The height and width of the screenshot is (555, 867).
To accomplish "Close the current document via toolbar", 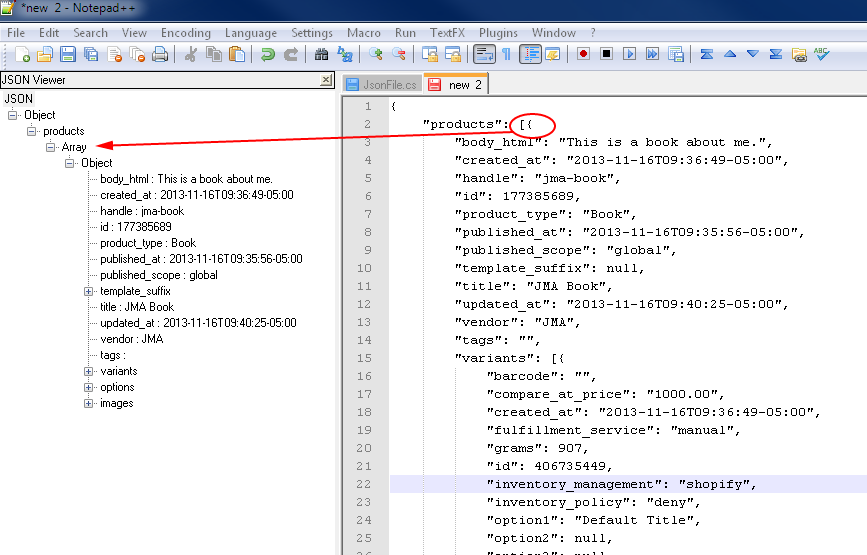I will pyautogui.click(x=114, y=54).
